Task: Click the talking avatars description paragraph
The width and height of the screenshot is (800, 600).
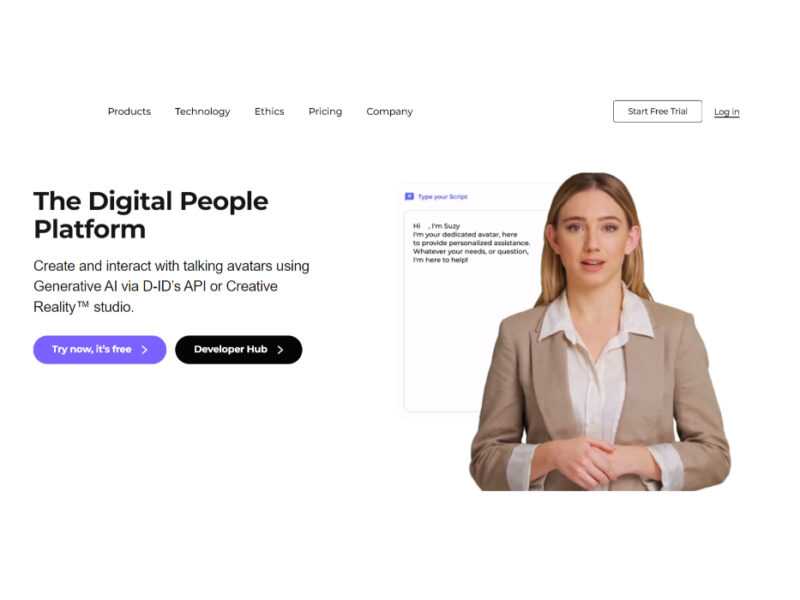Action: (x=171, y=286)
